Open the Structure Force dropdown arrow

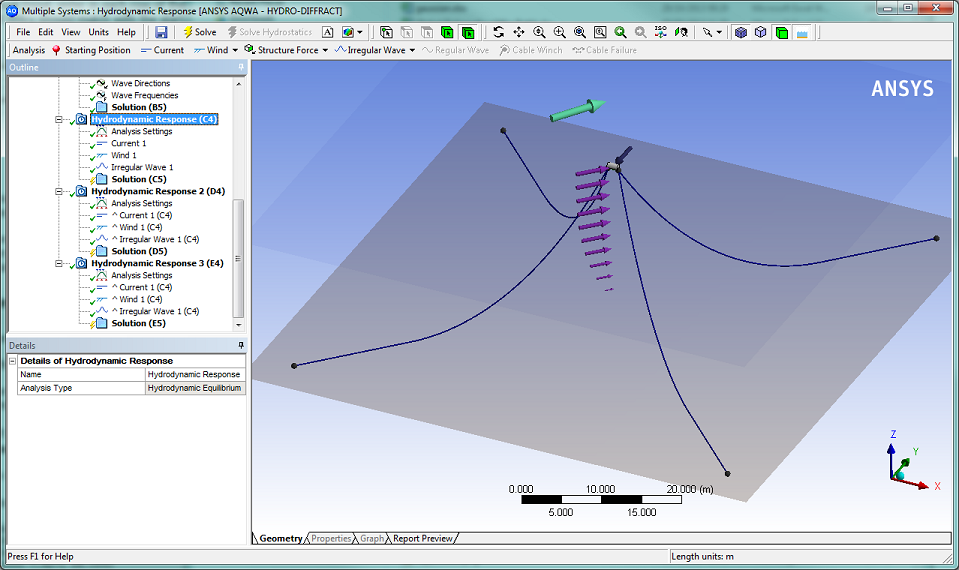pos(325,50)
